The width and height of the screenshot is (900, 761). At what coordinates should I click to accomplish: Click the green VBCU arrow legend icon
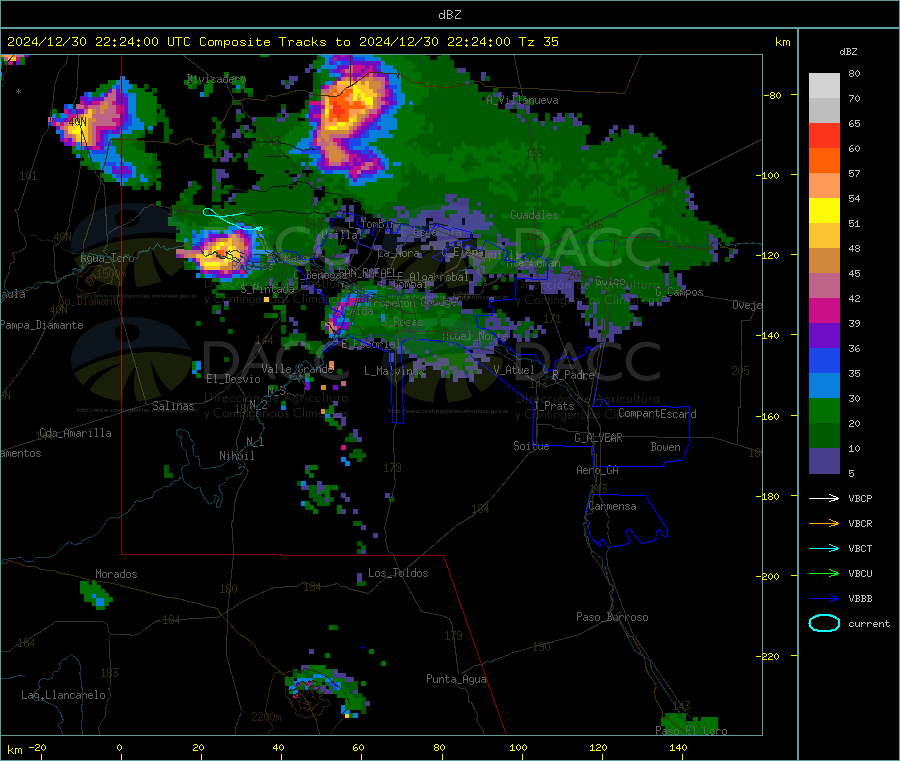click(x=824, y=573)
